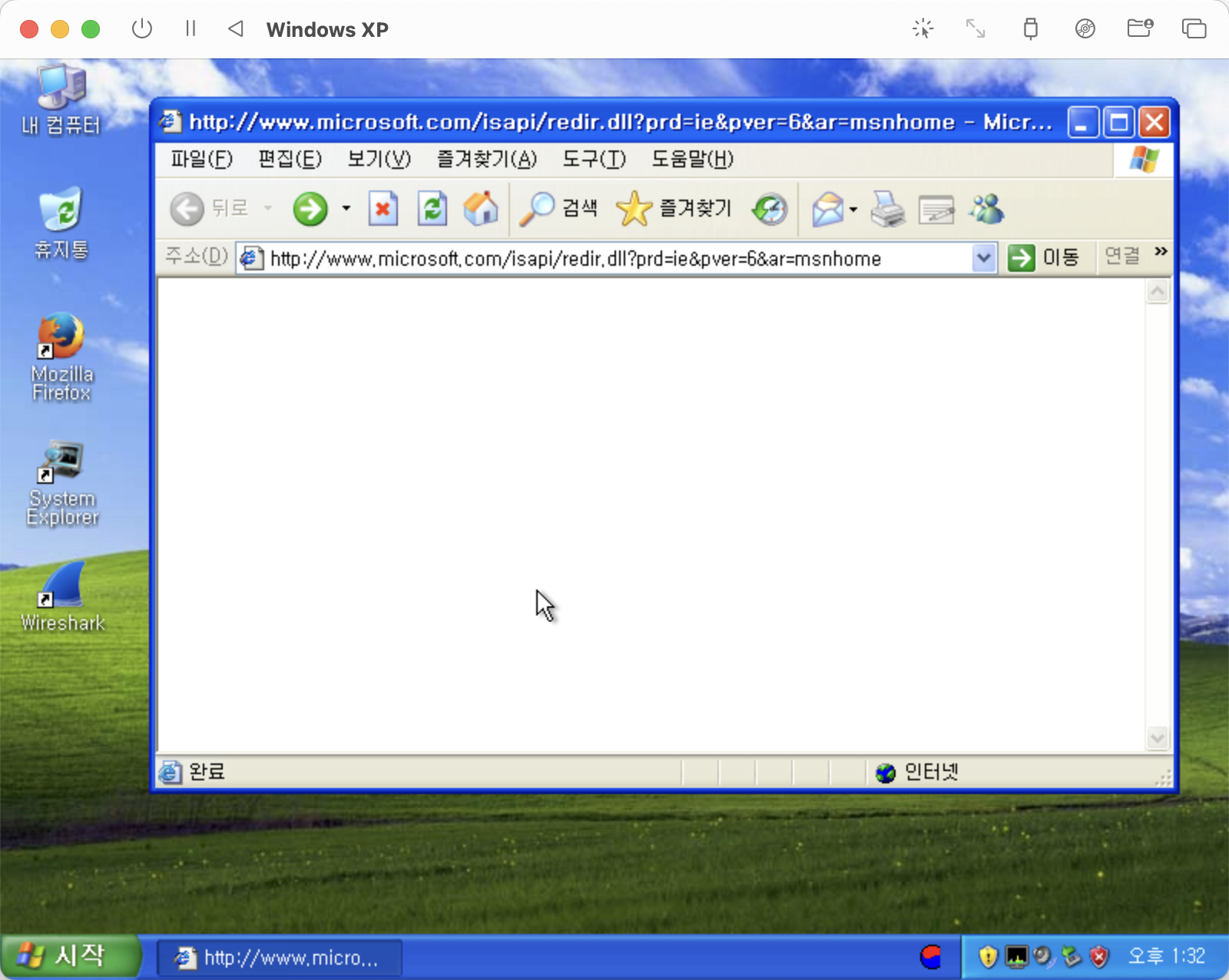Open Favorites (즐겨찾기) star toolbar button
1229x980 pixels.
pos(674,209)
